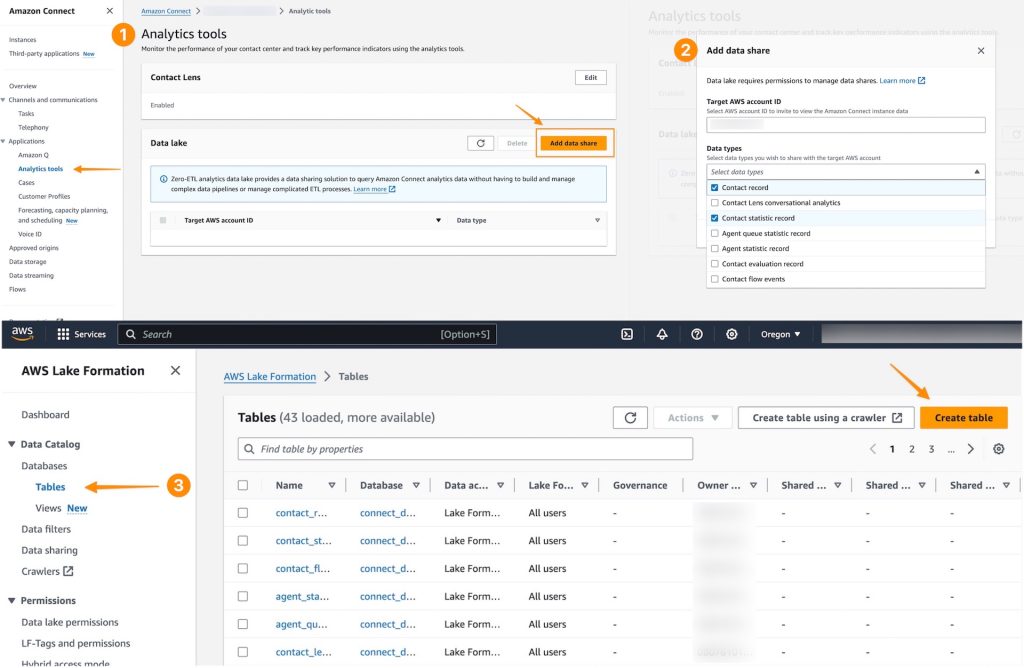The image size is (1024, 668).
Task: Open the help question mark icon
Action: (x=697, y=334)
